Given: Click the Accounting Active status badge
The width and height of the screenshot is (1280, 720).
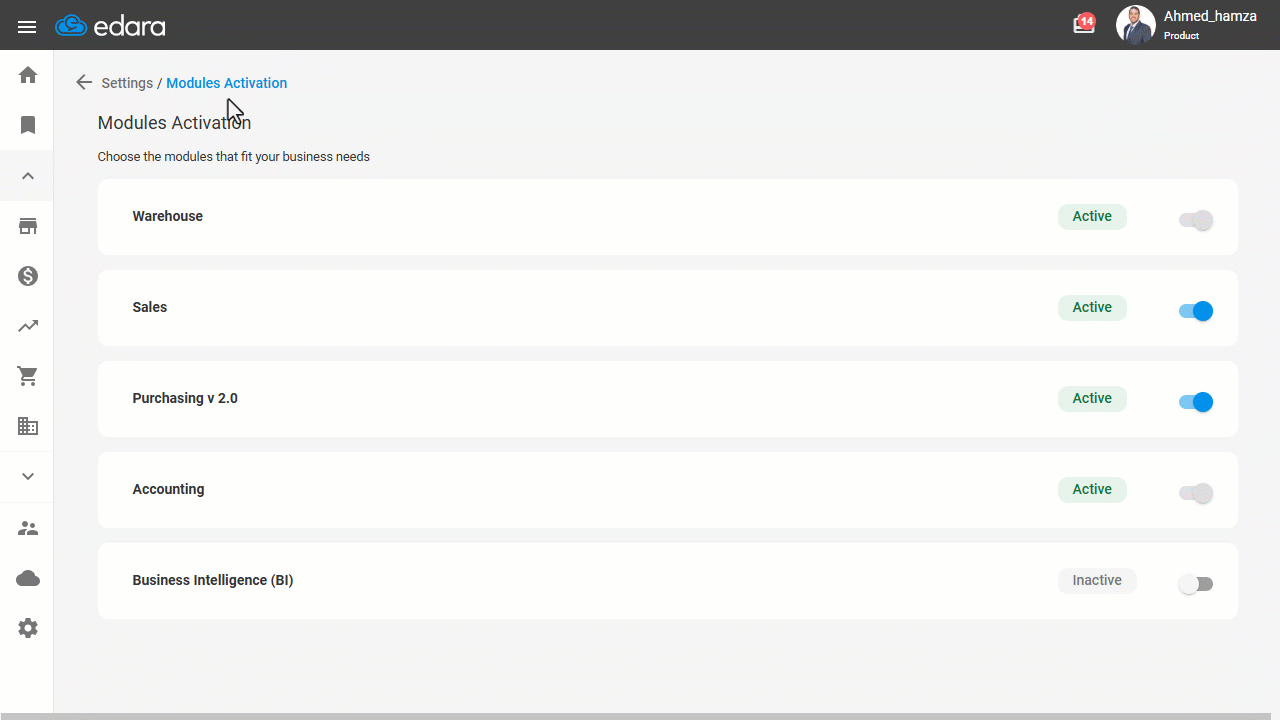Looking at the screenshot, I should click(x=1092, y=489).
